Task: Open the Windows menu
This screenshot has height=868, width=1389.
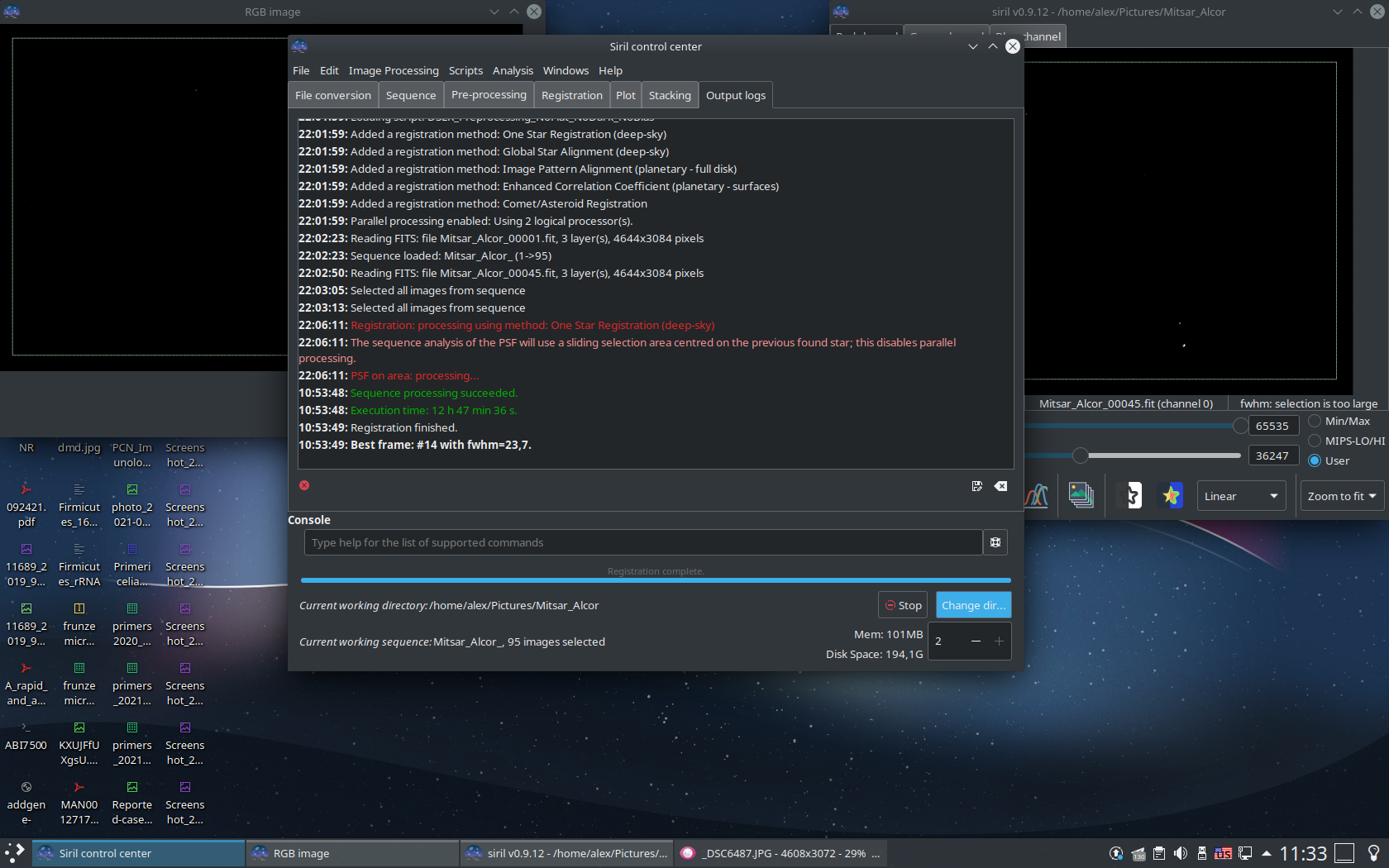Action: pos(566,70)
